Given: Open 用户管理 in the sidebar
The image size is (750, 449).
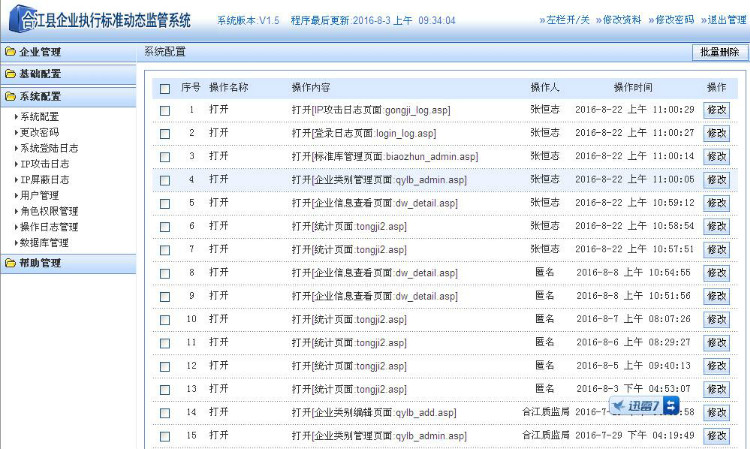Looking at the screenshot, I should pos(39,196).
